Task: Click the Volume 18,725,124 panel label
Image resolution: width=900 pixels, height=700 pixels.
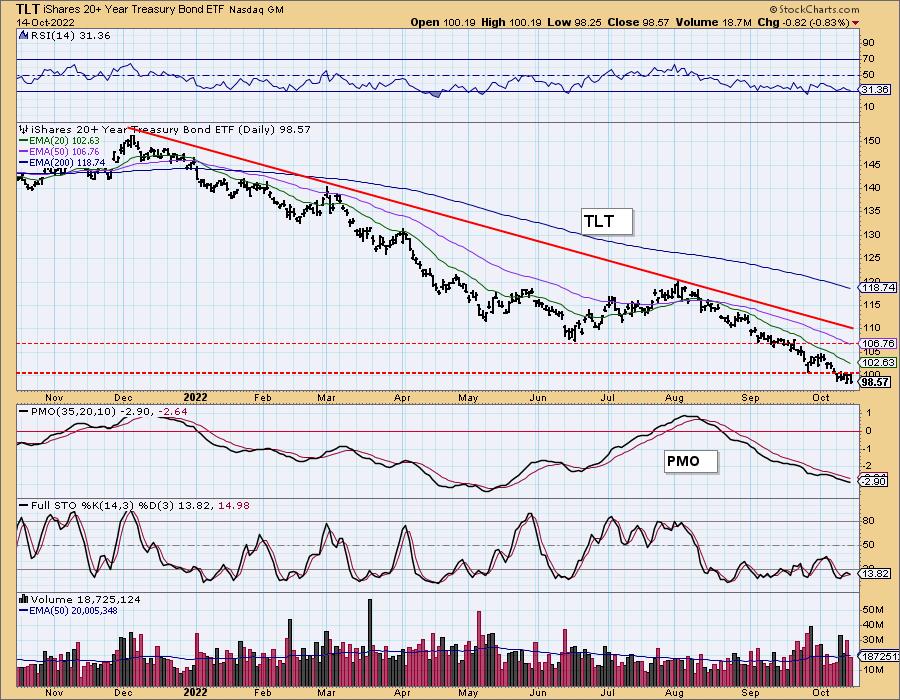Action: 86,599
